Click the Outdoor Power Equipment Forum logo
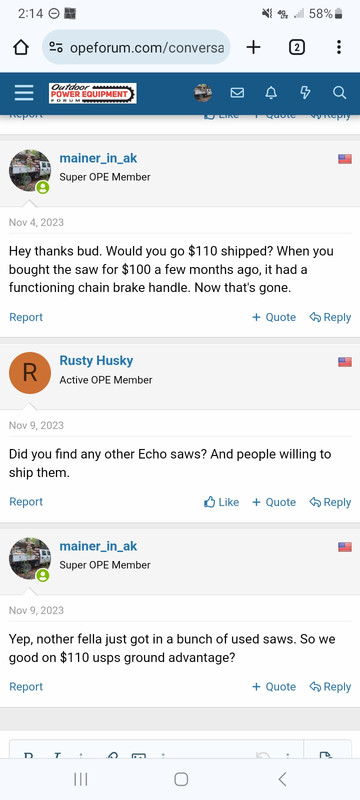This screenshot has height=800, width=360. tap(93, 93)
